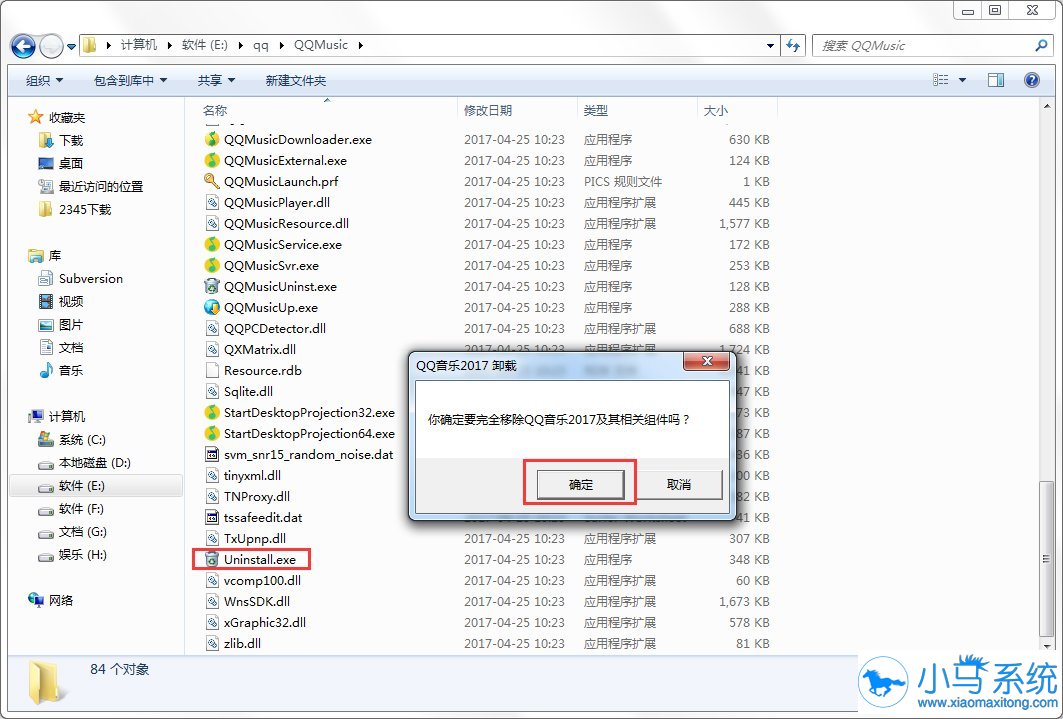This screenshot has height=719, width=1063.
Task: Open Subversion library
Action: pos(90,279)
